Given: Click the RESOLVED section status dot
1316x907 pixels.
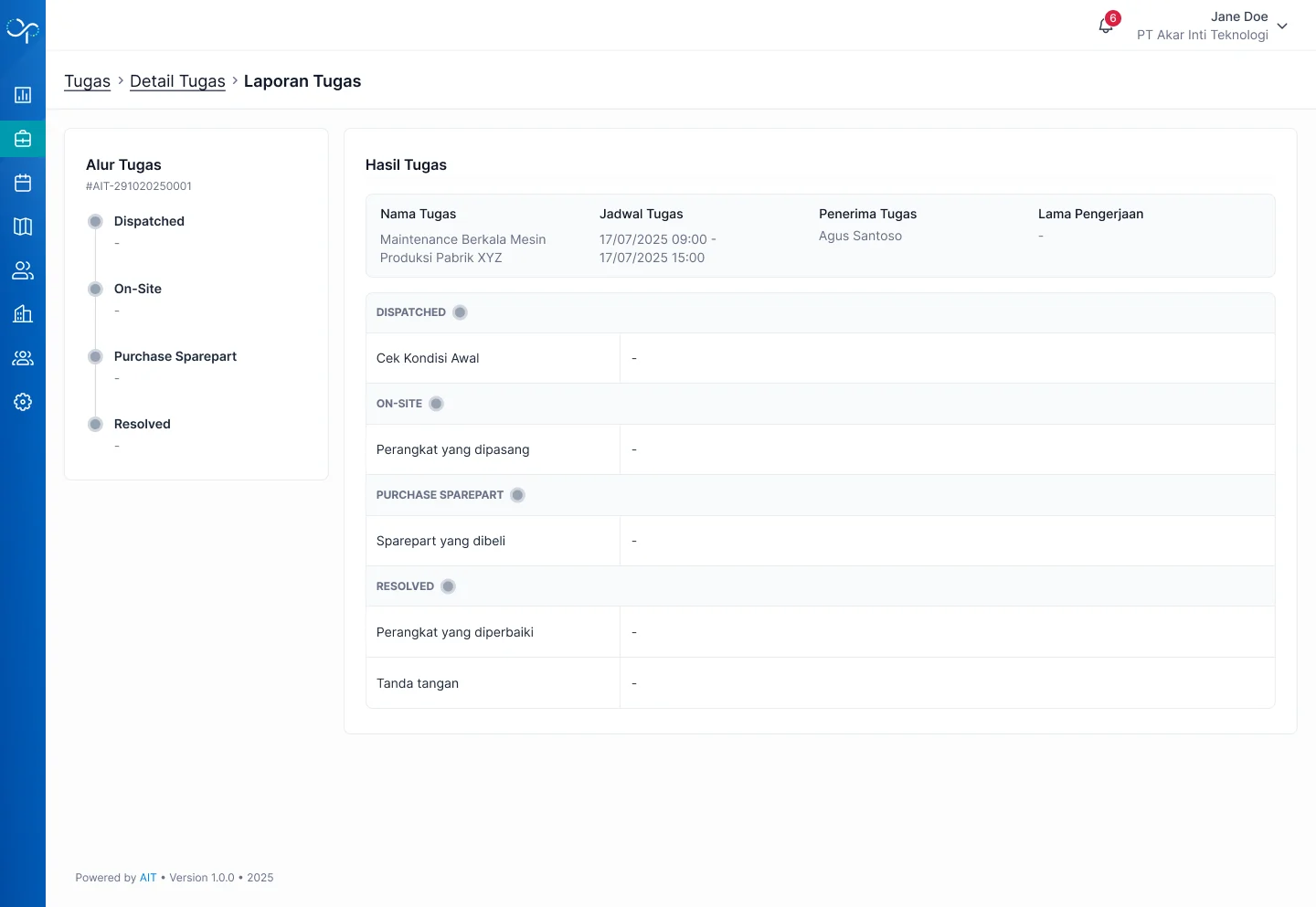Looking at the screenshot, I should [449, 586].
